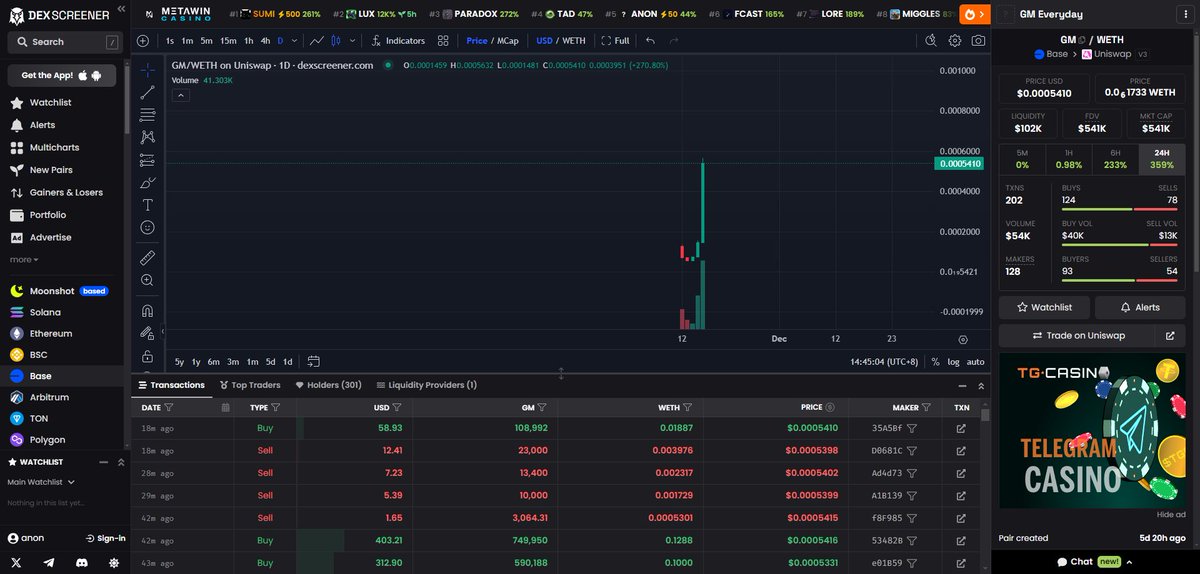Screen dimensions: 1200x574
Task: Hide ad link under Telegram Casino
Action: 1171,514
